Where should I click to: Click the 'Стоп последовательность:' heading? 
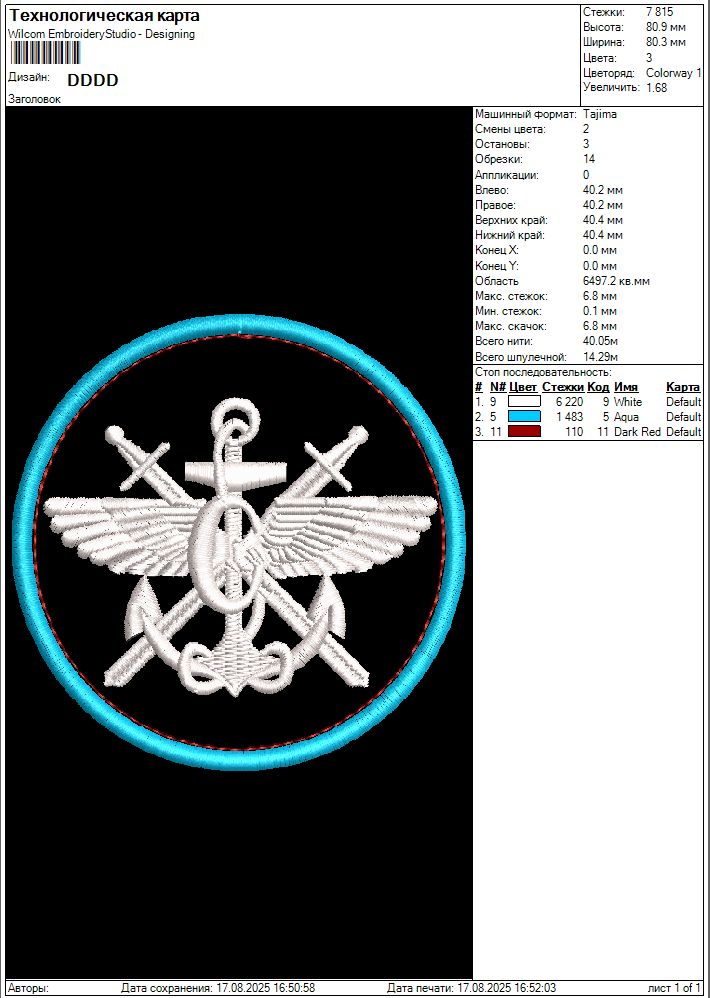tap(543, 372)
